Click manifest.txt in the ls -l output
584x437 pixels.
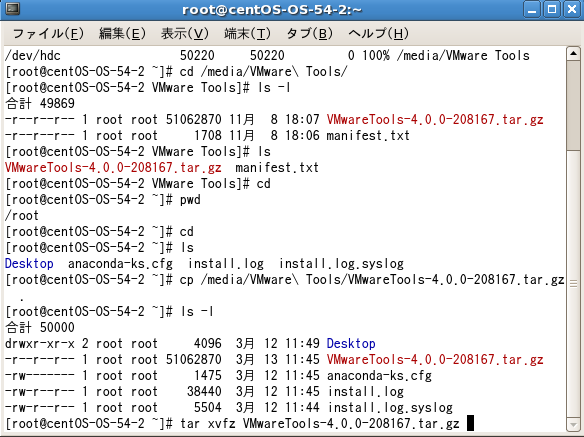pos(368,136)
